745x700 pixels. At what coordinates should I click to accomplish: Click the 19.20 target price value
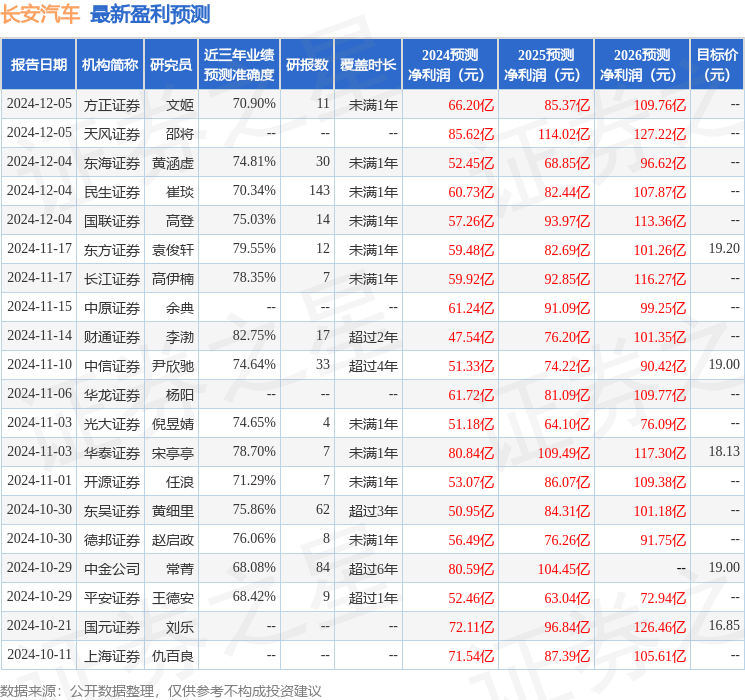pyautogui.click(x=724, y=248)
